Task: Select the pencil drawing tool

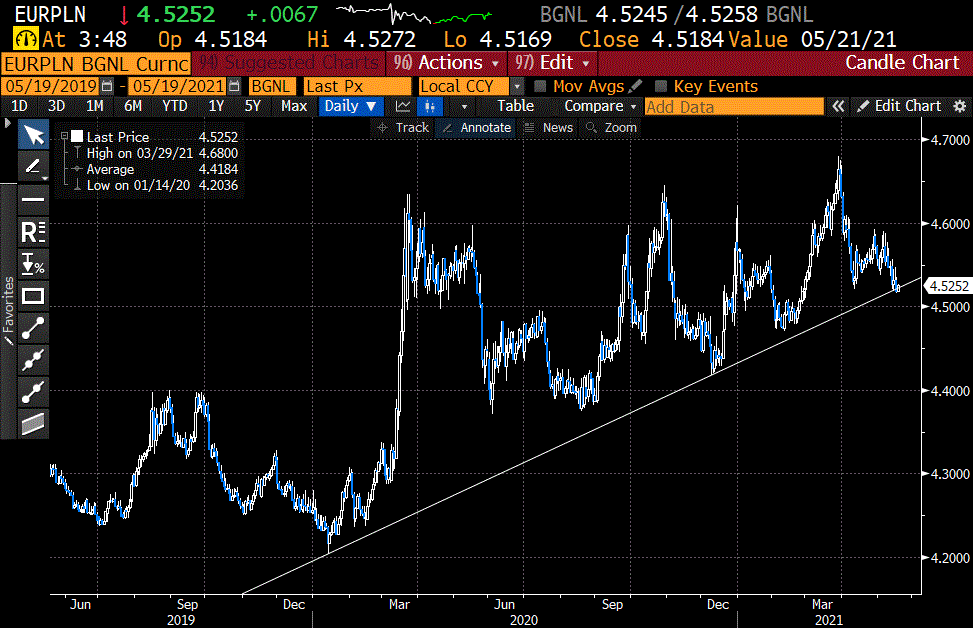Action: (x=33, y=167)
